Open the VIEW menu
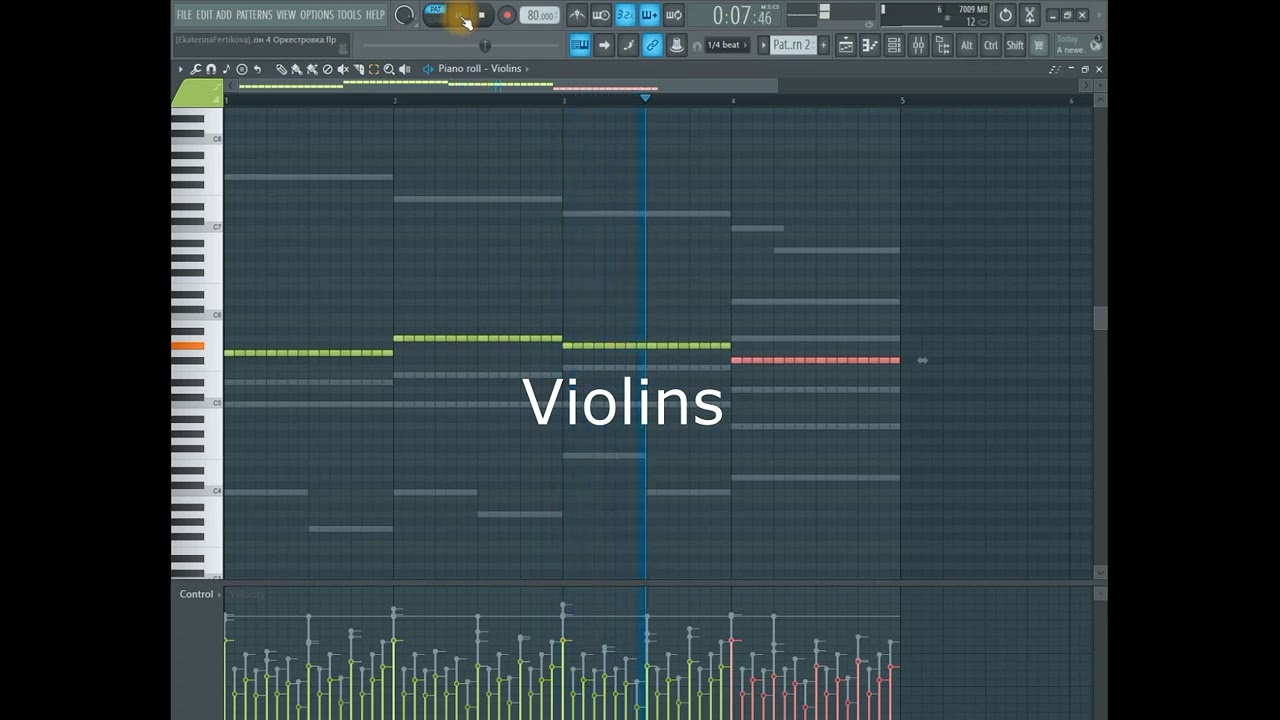 tap(286, 15)
